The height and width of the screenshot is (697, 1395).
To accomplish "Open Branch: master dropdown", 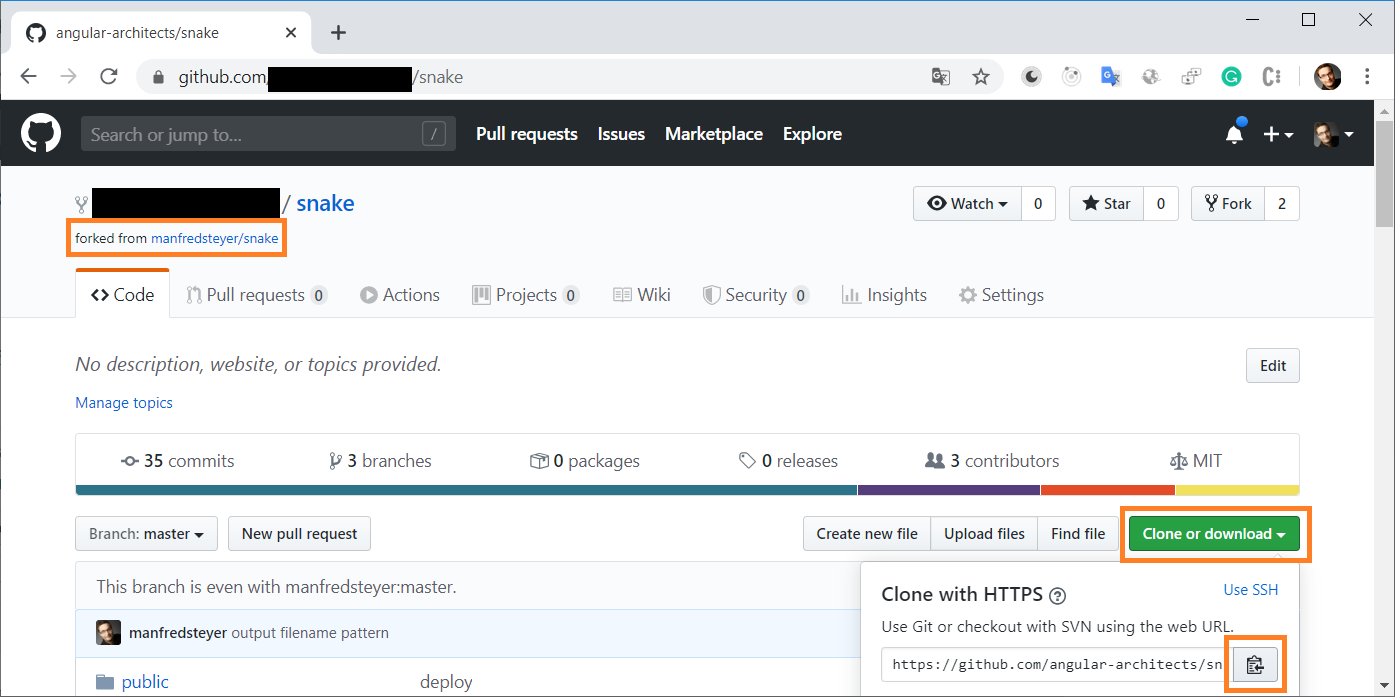I will 146,534.
